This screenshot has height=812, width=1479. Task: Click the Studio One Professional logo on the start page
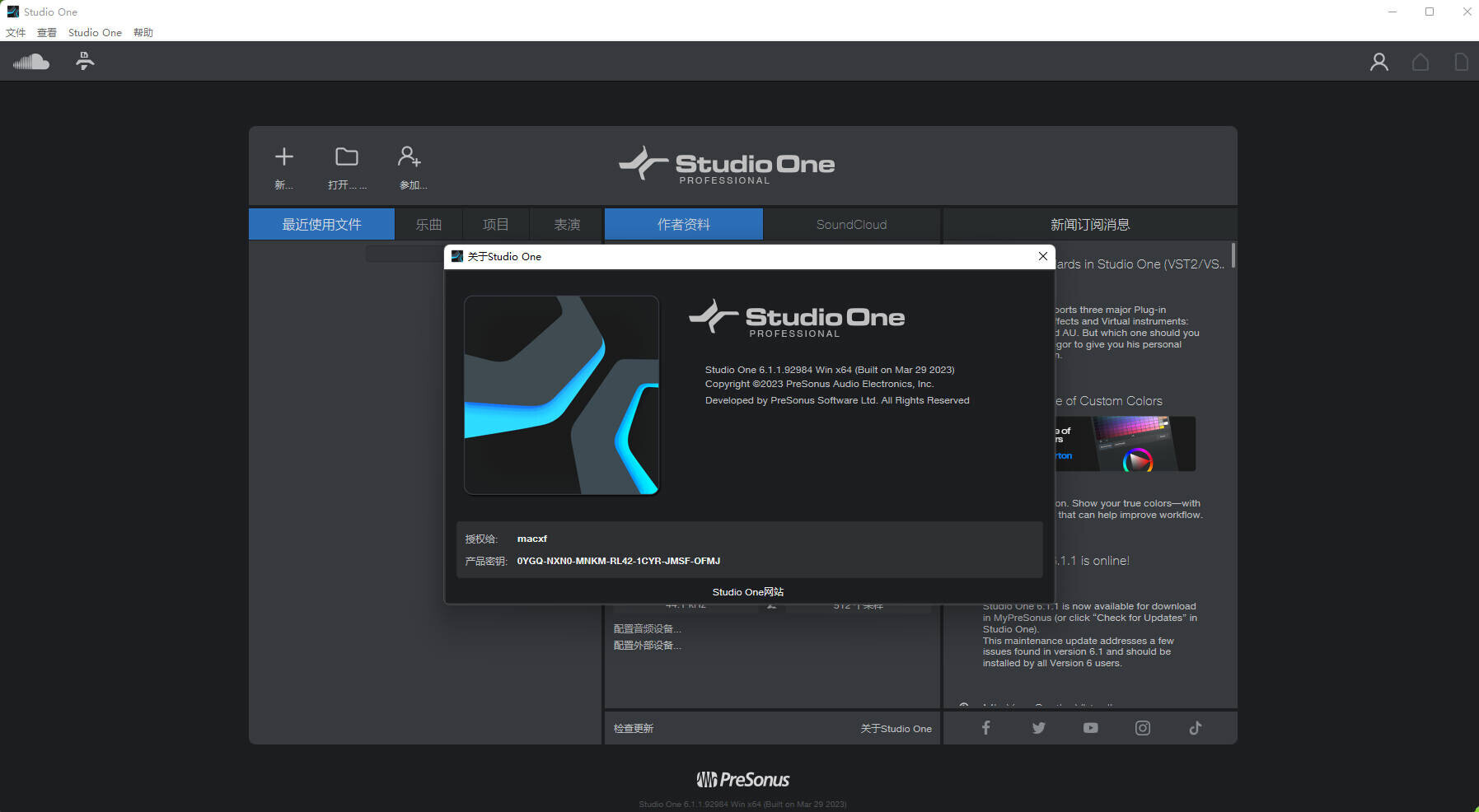point(727,165)
